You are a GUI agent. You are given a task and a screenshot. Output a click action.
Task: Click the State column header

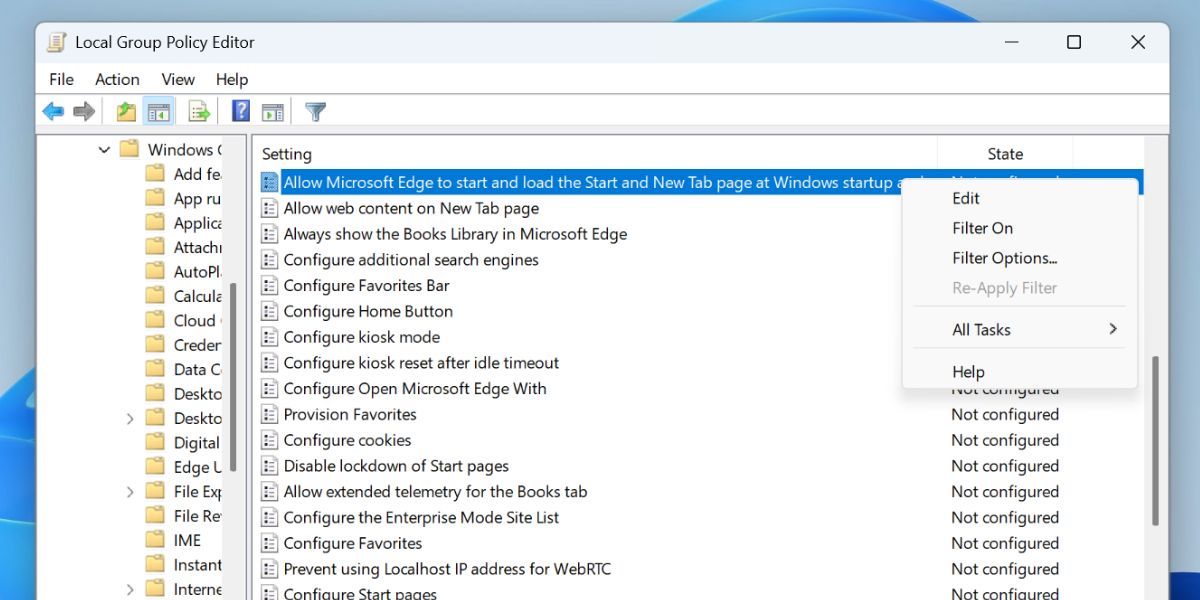click(x=1004, y=153)
